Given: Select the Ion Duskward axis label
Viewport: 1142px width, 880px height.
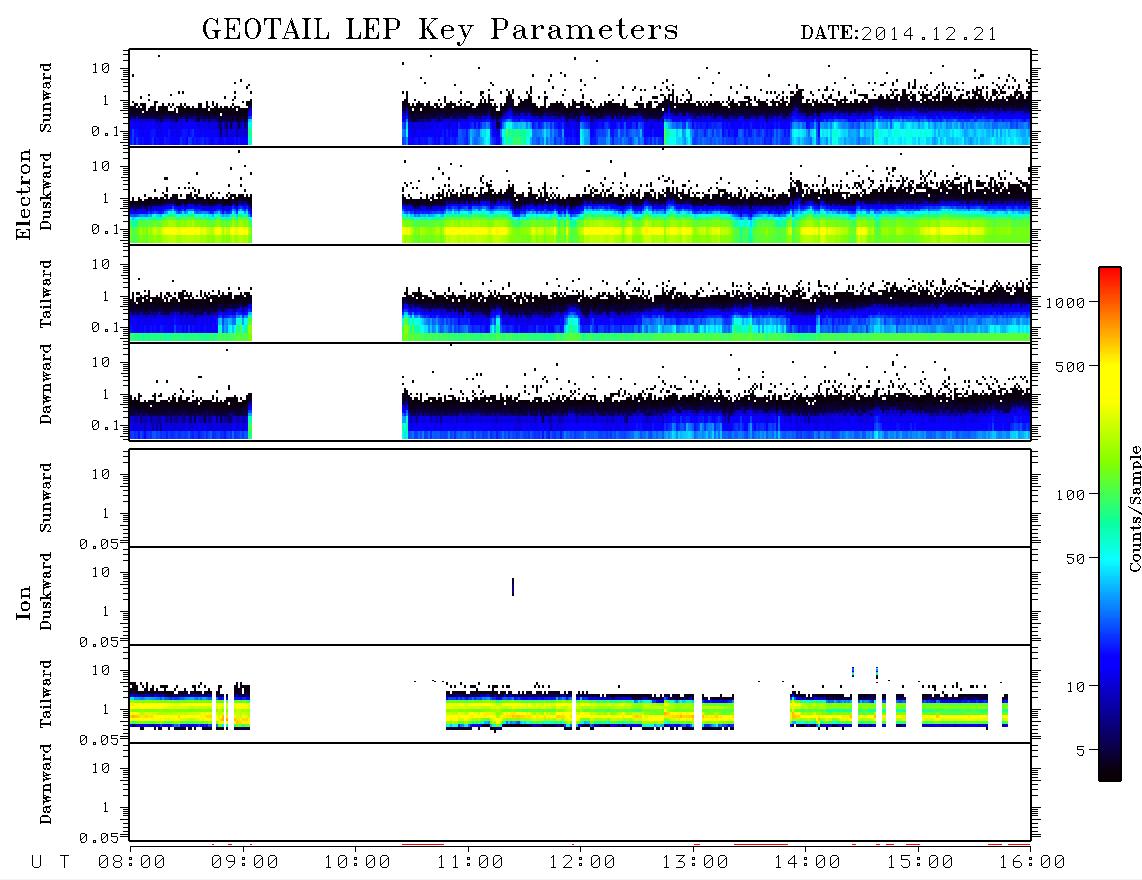Looking at the screenshot, I should coord(46,591).
